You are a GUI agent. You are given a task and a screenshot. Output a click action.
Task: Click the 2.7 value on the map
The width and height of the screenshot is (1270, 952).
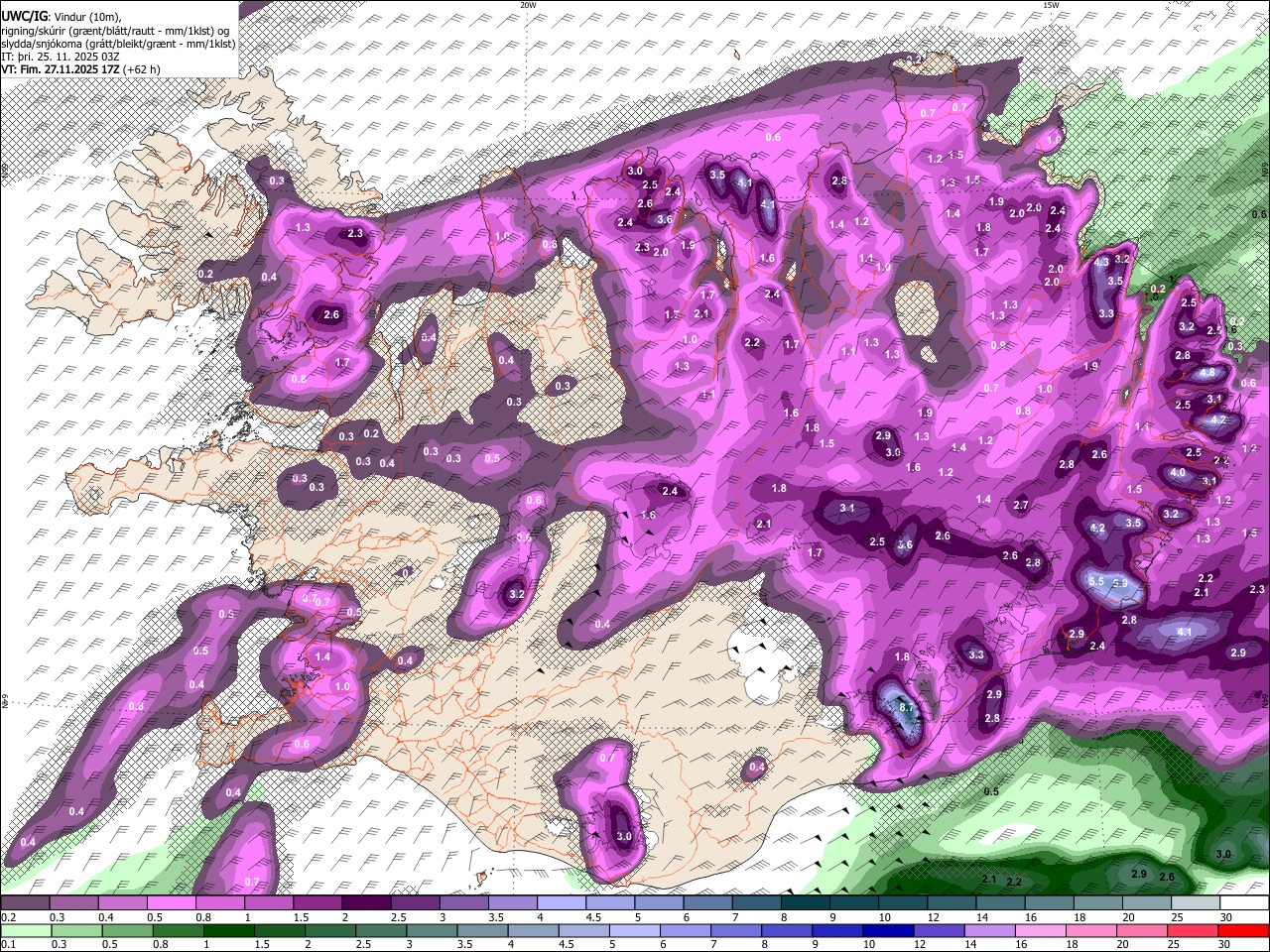(x=1021, y=506)
